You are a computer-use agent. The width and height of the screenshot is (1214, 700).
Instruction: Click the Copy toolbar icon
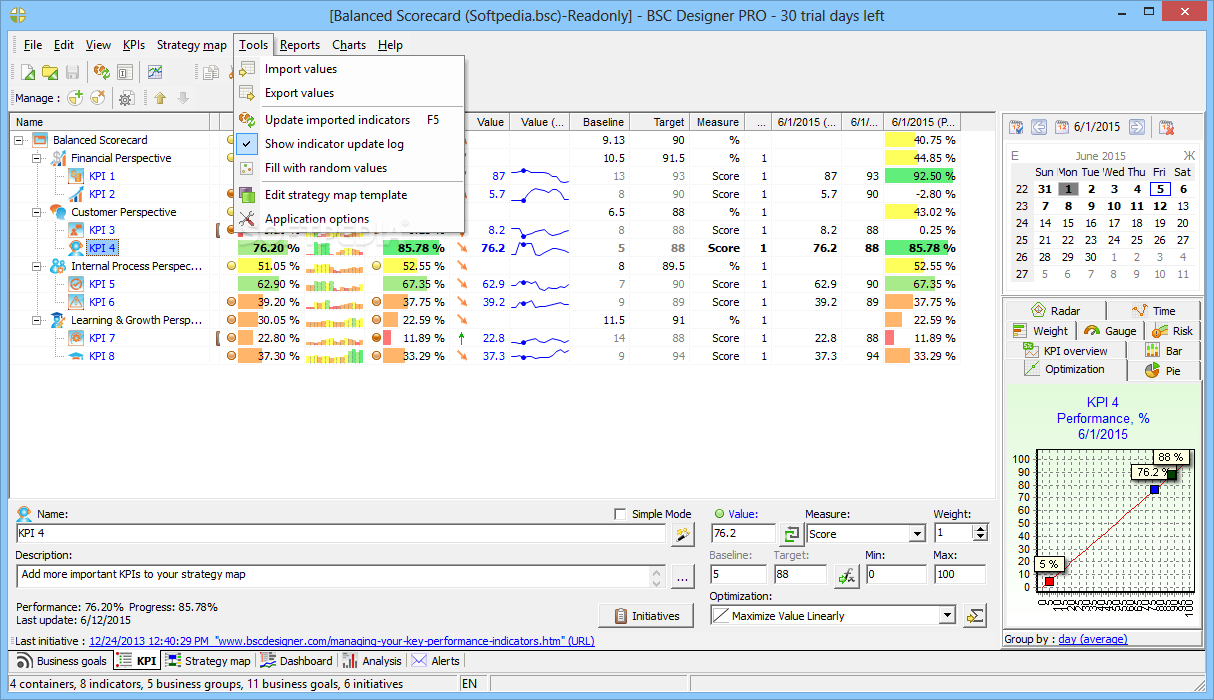pos(211,72)
